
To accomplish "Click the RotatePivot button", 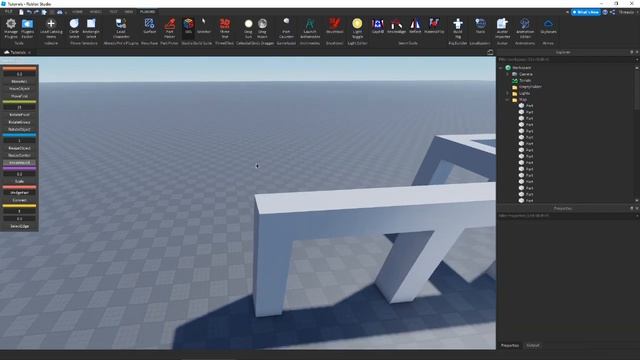I will pyautogui.click(x=19, y=115).
